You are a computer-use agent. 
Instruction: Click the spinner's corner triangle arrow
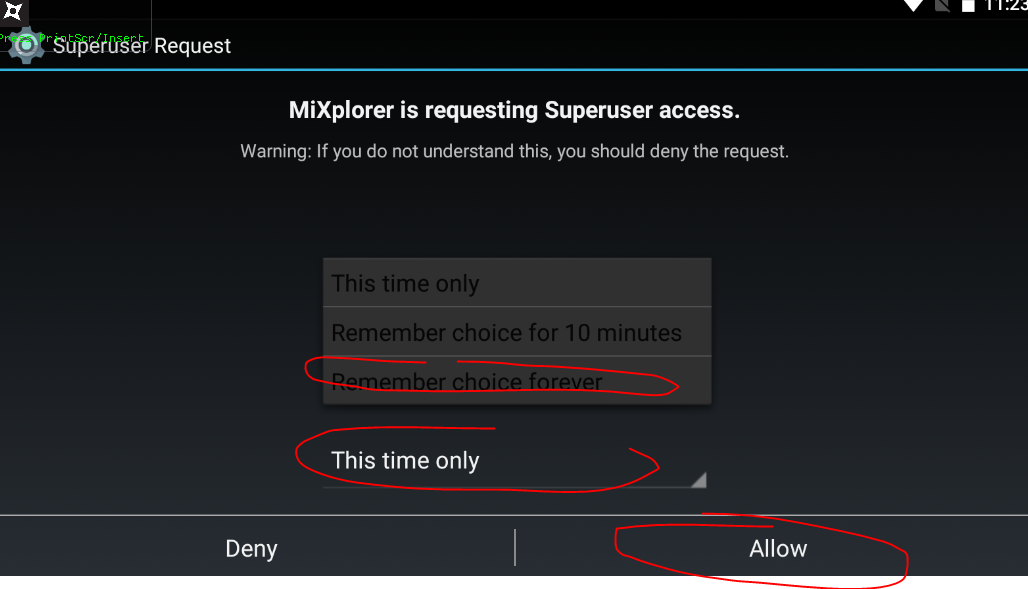[x=699, y=479]
